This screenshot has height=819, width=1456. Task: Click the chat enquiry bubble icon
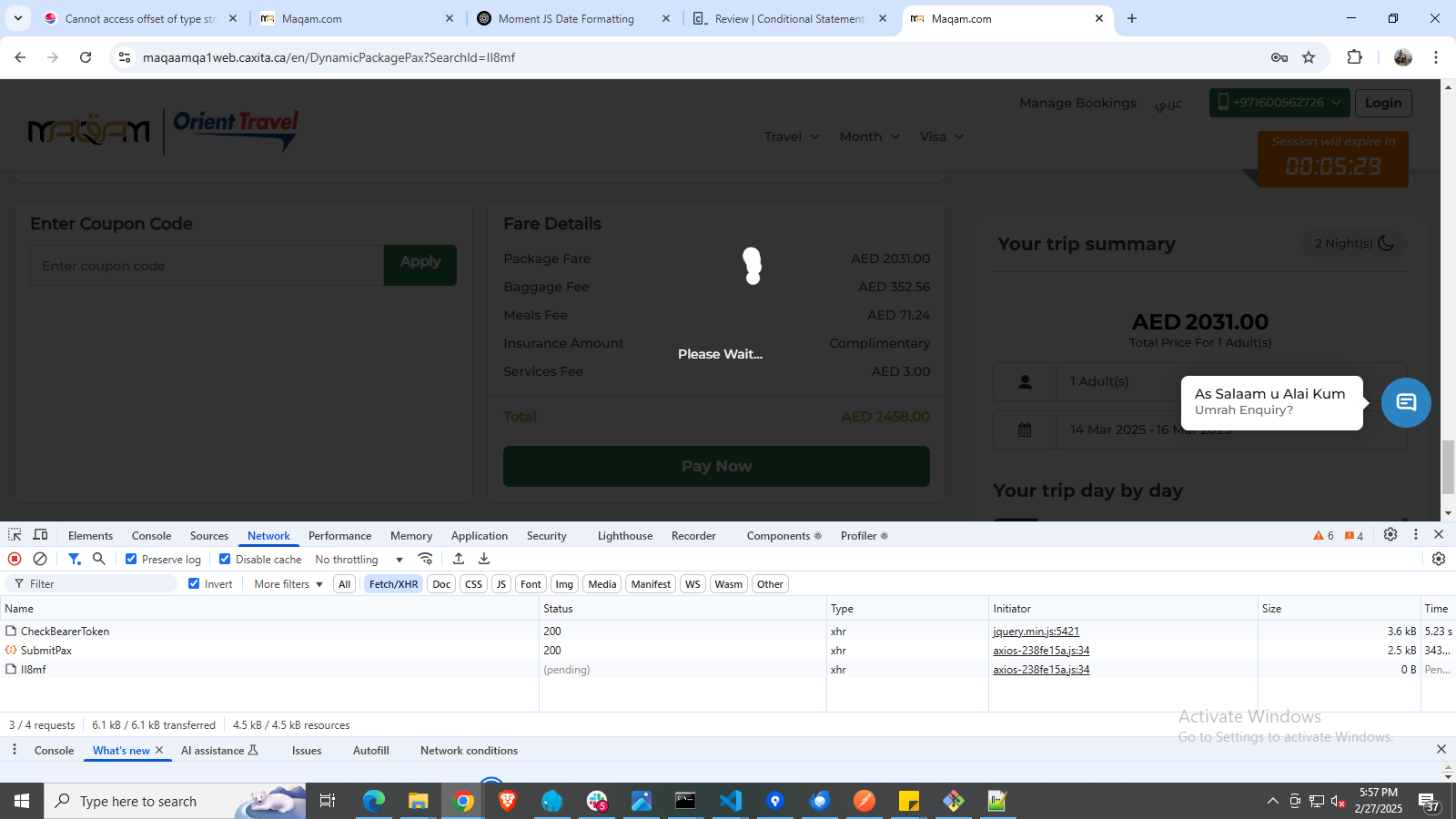point(1406,402)
